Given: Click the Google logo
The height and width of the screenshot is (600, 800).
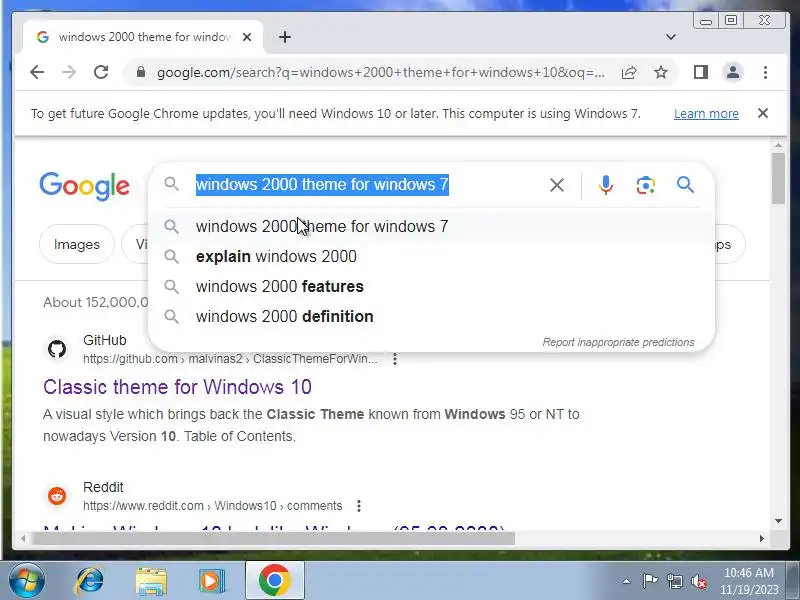Looking at the screenshot, I should point(84,186).
